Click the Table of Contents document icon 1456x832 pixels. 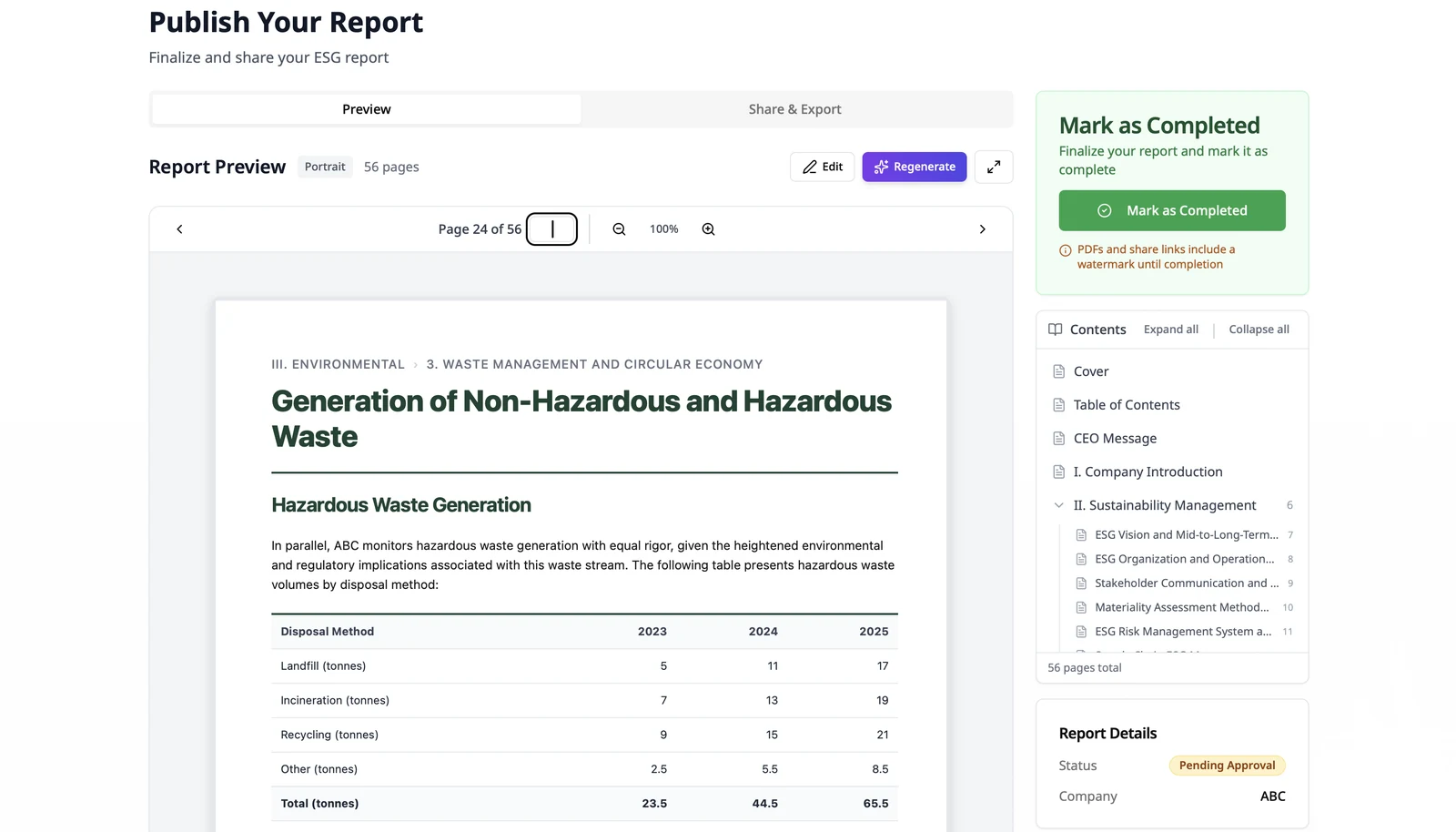[1059, 405]
